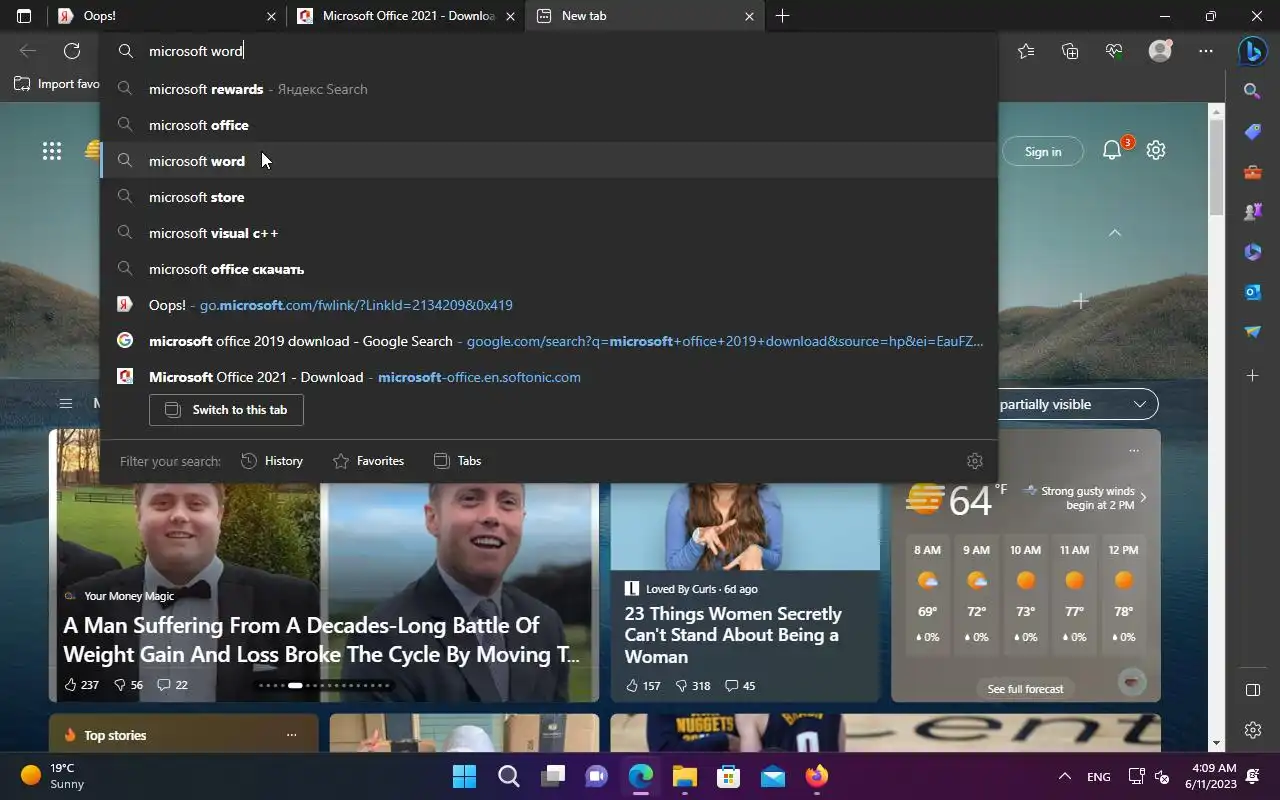Select the microsoft office suggestion
This screenshot has height=800, width=1280.
click(549, 125)
